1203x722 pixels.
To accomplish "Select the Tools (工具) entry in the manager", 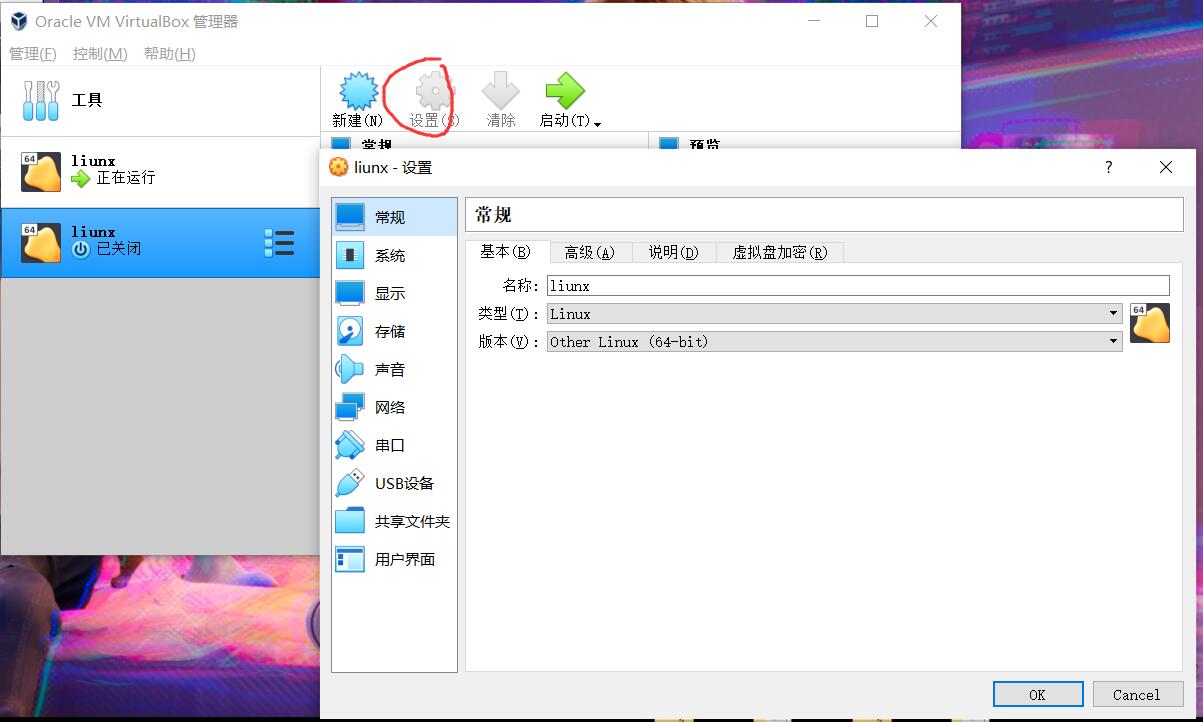I will [160, 100].
